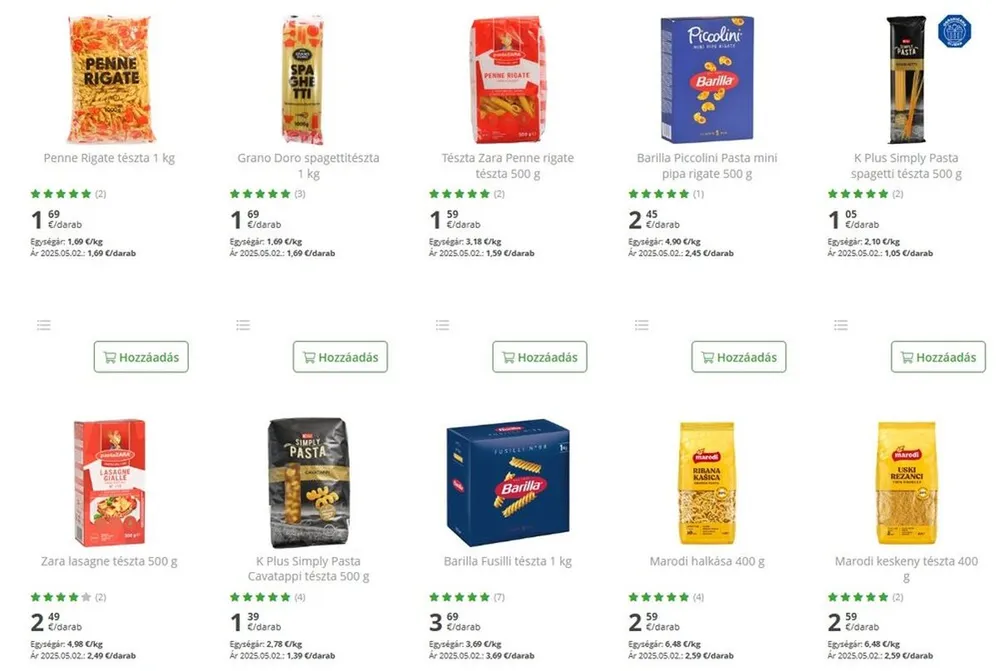999x671 pixels.
Task: Open the Grano Doro spagetti review count
Action: tap(300, 194)
